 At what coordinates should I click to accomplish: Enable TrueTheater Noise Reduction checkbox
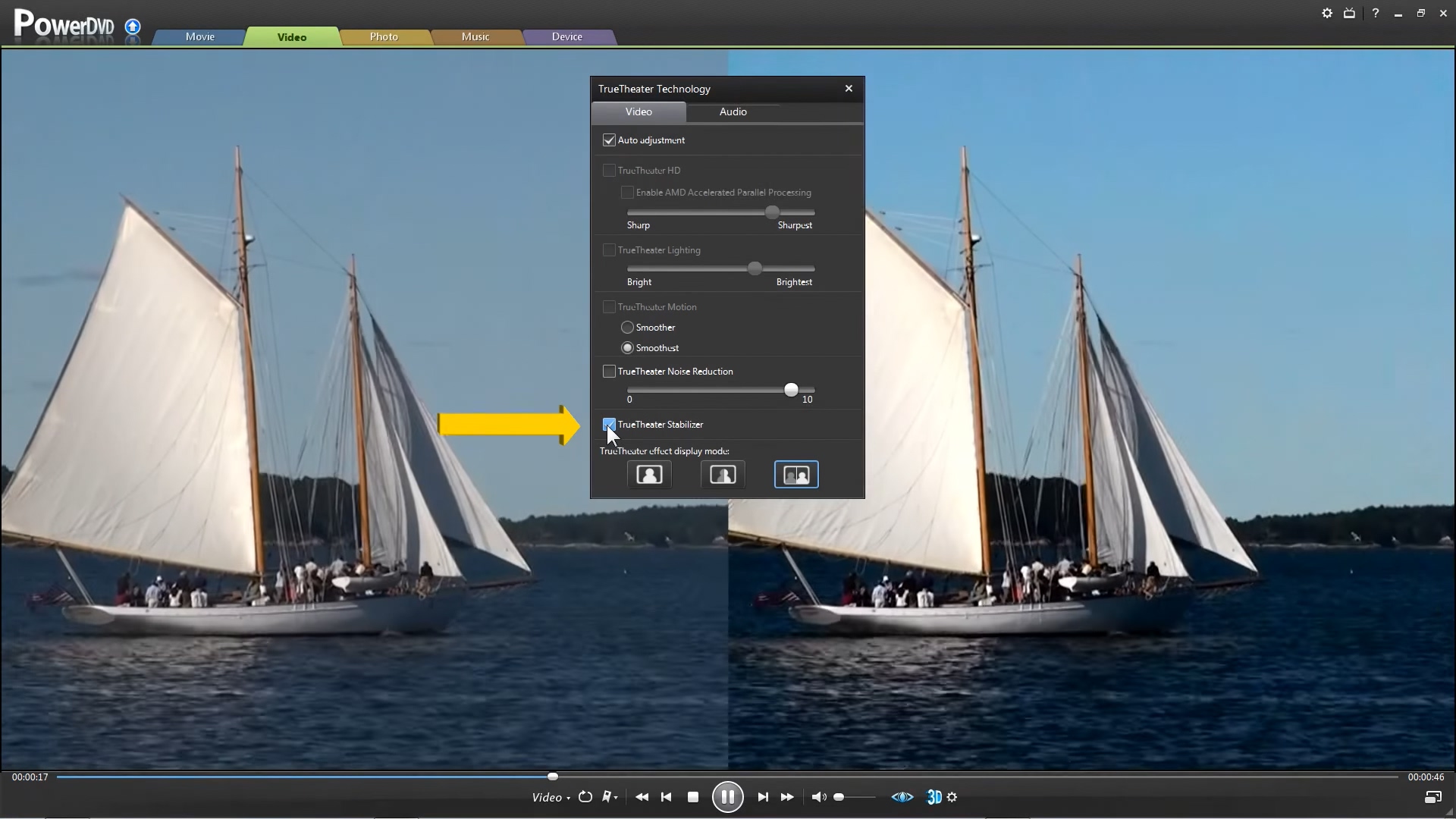(609, 372)
